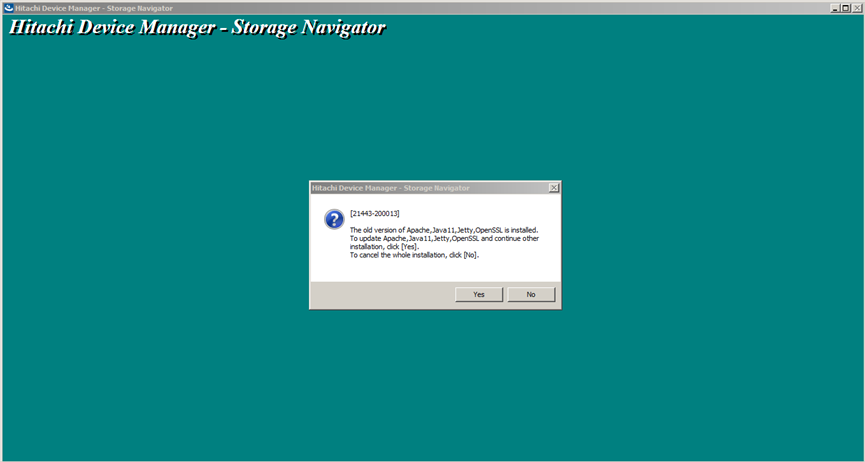
Task: Click Yes to update and continue installation
Action: point(479,294)
